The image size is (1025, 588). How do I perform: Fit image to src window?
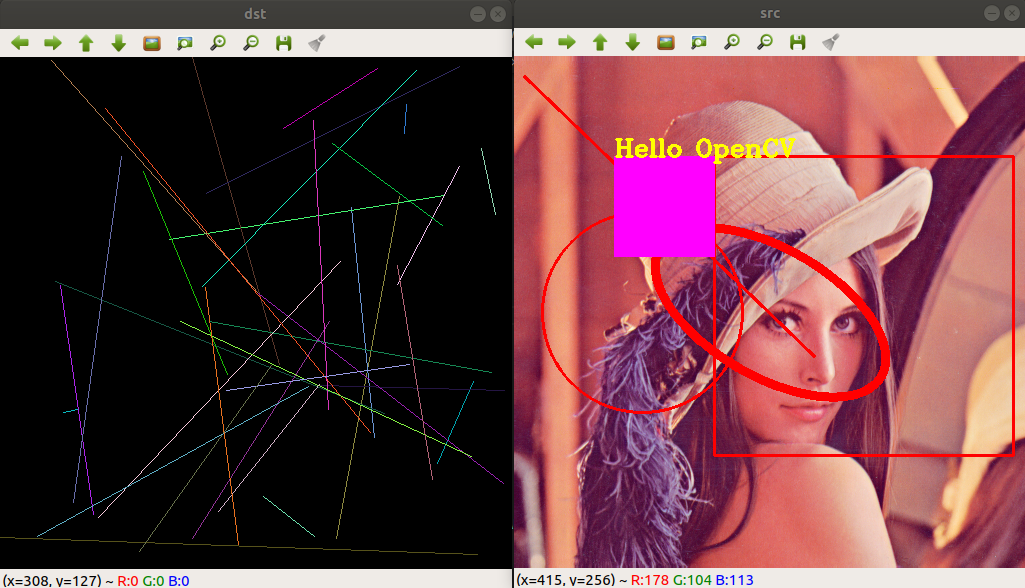(x=699, y=43)
